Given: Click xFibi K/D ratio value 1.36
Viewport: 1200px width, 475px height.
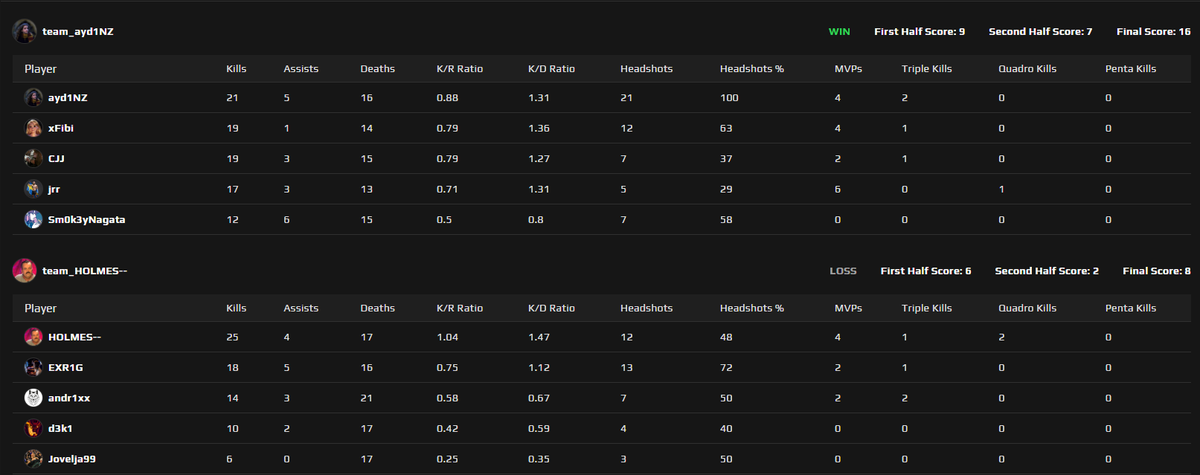Looking at the screenshot, I should point(538,128).
